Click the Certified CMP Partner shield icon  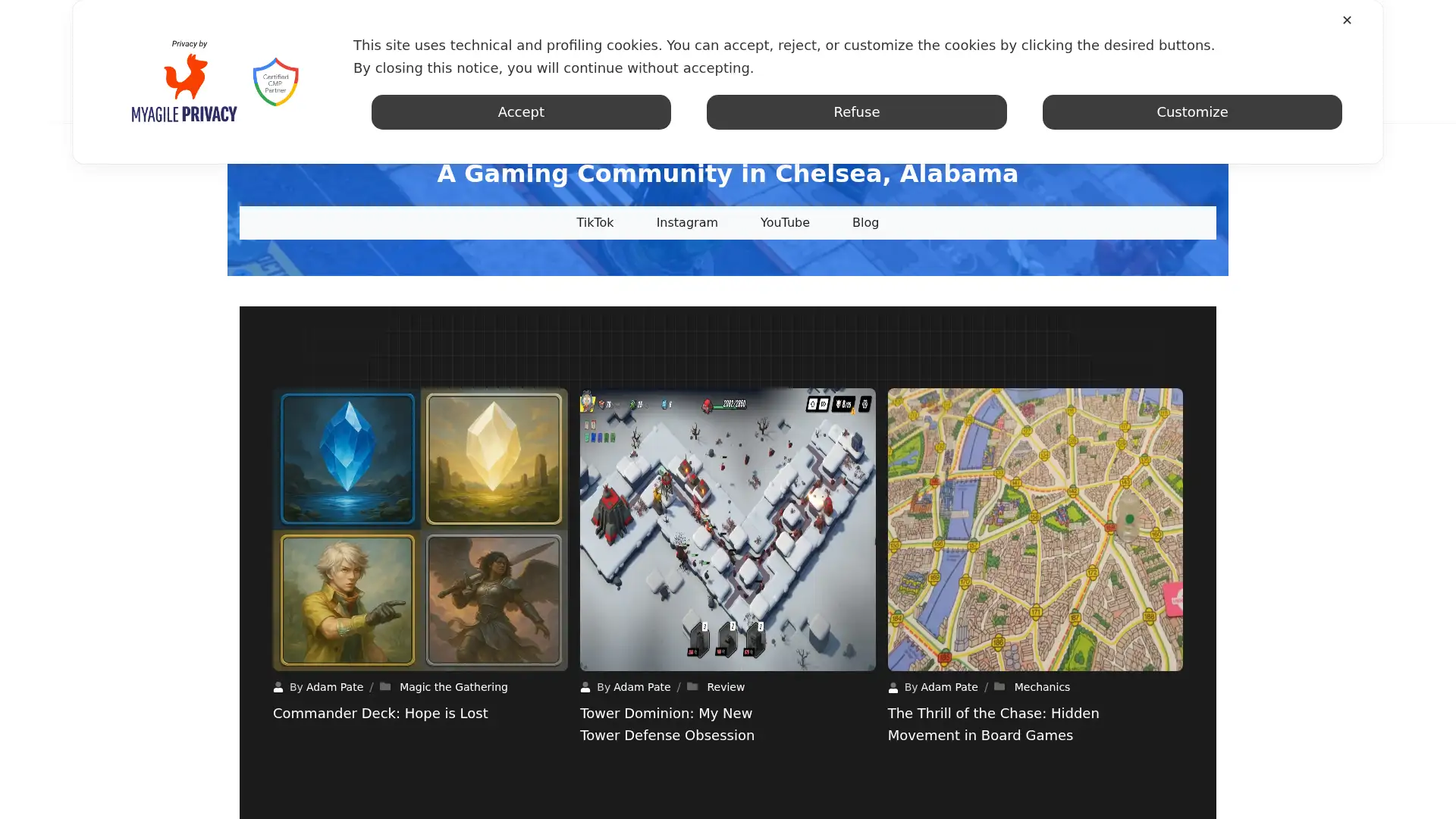(x=275, y=80)
